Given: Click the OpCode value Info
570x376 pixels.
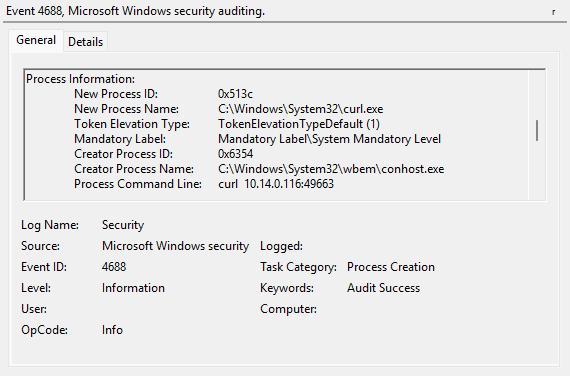Looking at the screenshot, I should tap(112, 330).
